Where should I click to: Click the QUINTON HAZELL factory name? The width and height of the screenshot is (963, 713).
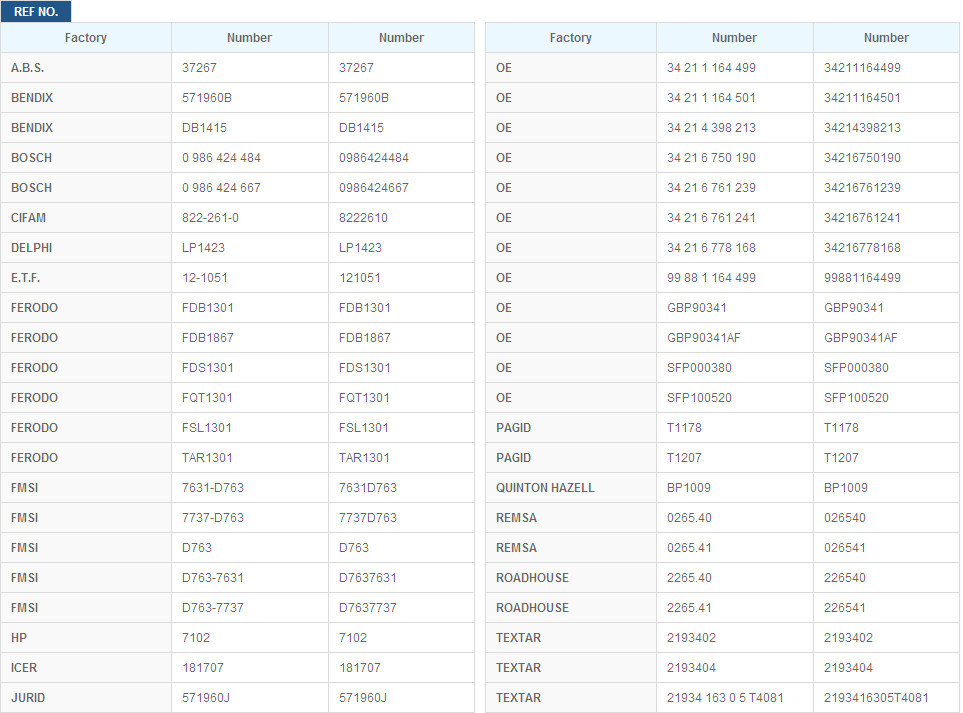pos(545,488)
